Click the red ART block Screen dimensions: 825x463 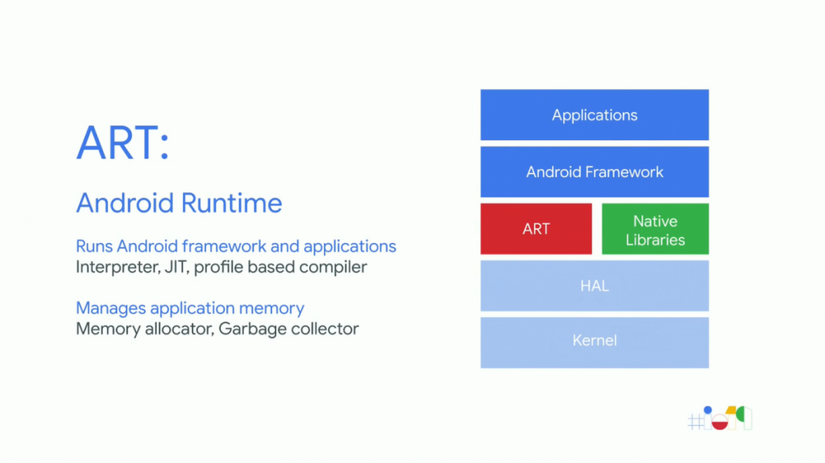point(536,229)
